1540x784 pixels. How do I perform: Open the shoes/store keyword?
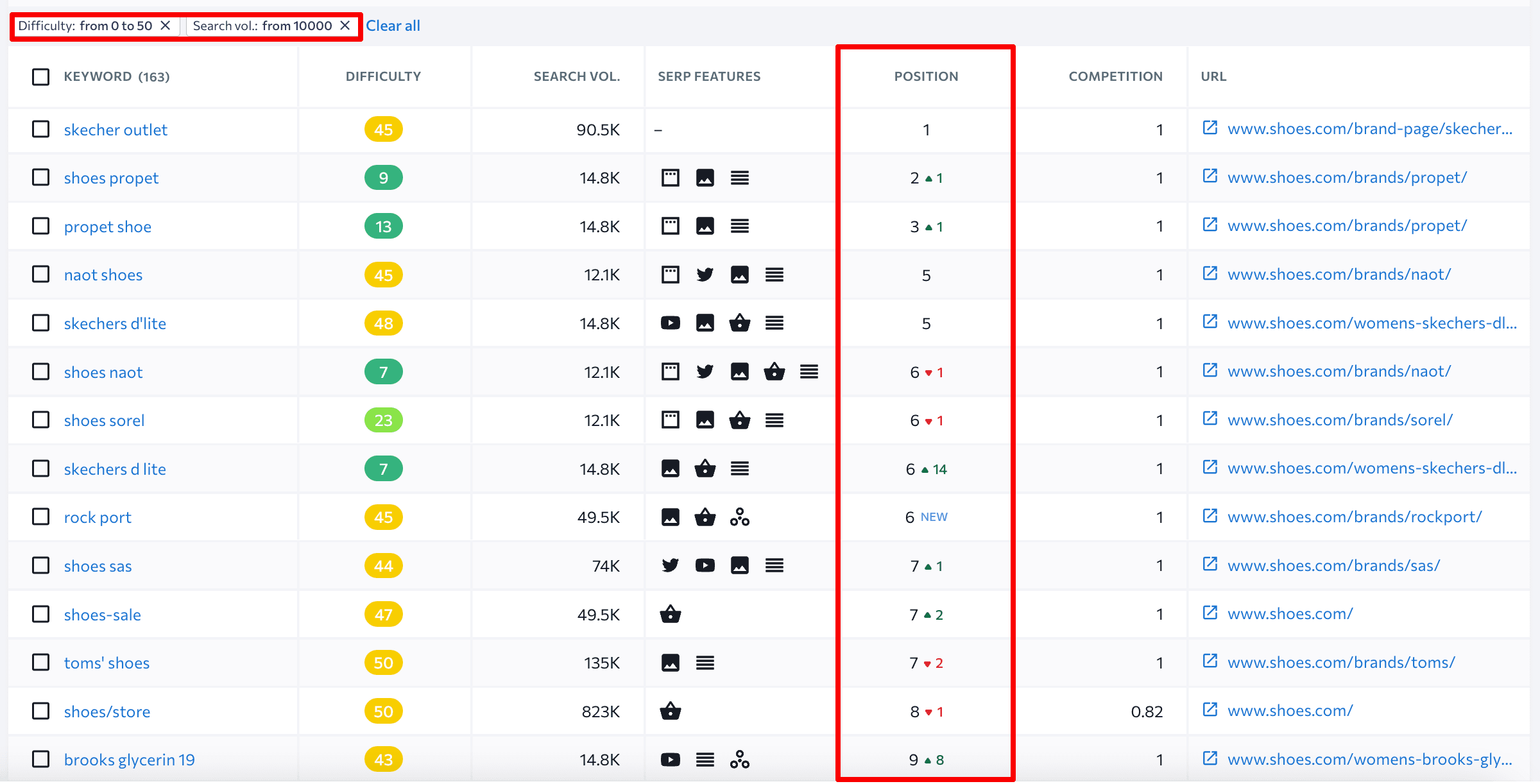107,712
